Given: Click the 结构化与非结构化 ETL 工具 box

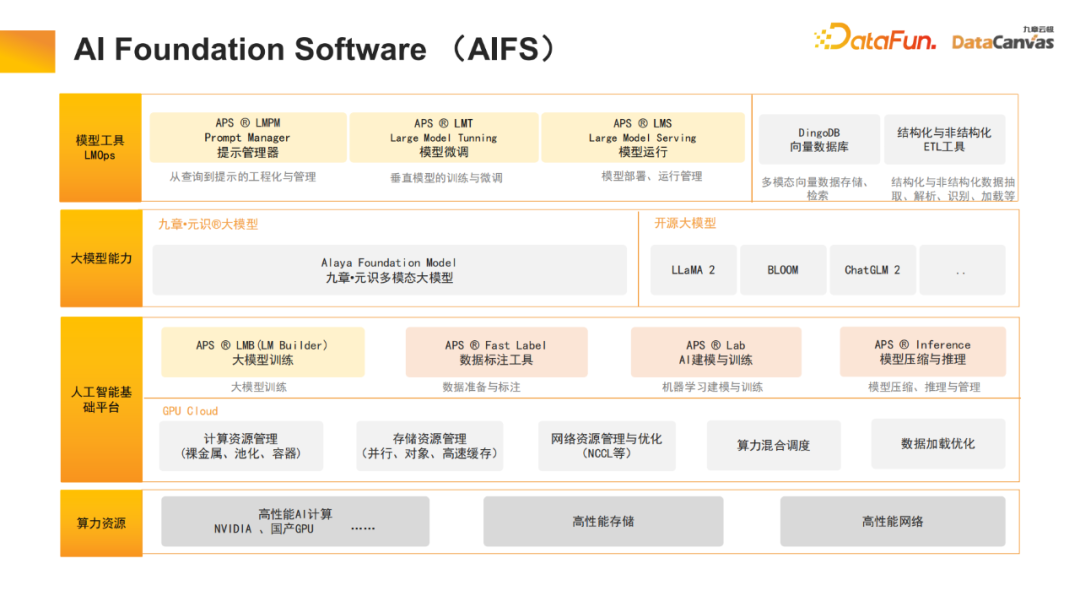Looking at the screenshot, I should pyautogui.click(x=944, y=139).
